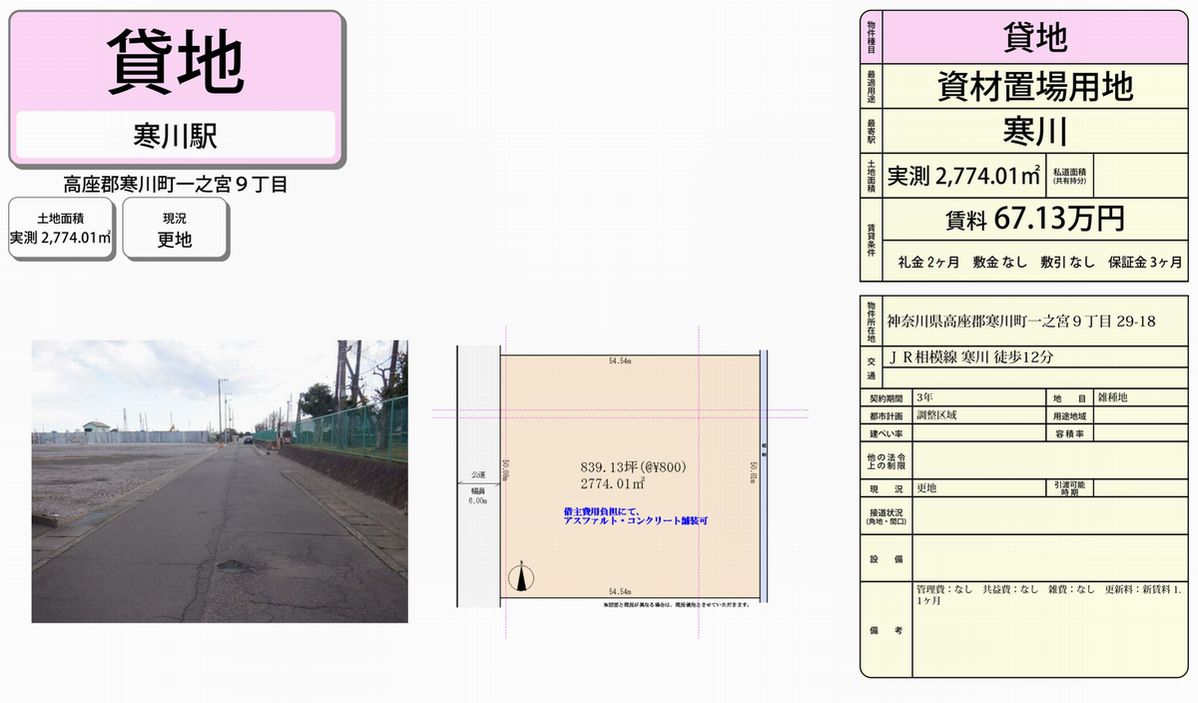
Task: Click the 調整区域 value cell
Action: point(979,416)
